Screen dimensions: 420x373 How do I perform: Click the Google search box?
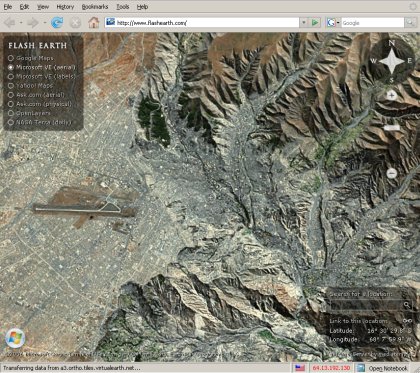(x=373, y=23)
